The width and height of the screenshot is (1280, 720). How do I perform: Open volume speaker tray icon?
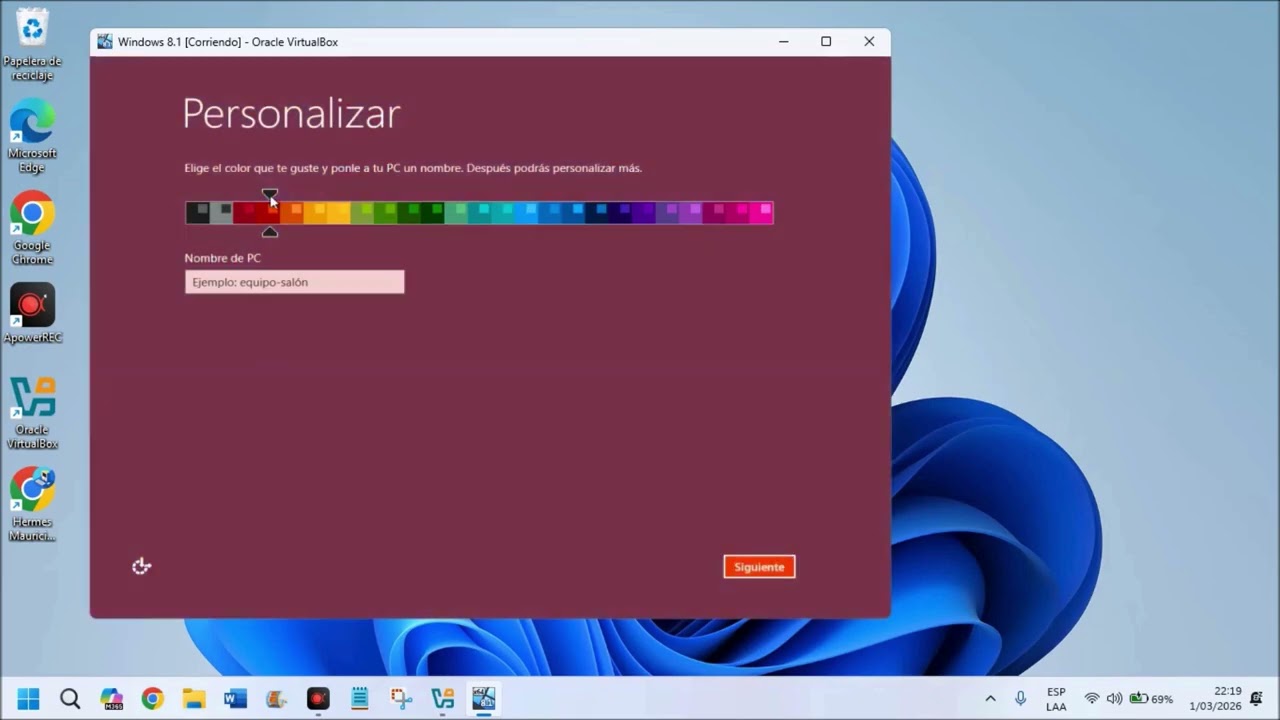pos(1114,699)
